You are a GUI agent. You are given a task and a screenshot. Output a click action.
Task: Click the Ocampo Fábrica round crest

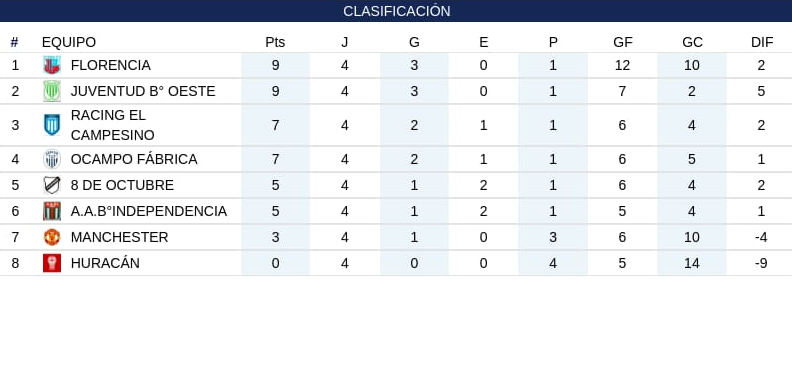[52, 159]
